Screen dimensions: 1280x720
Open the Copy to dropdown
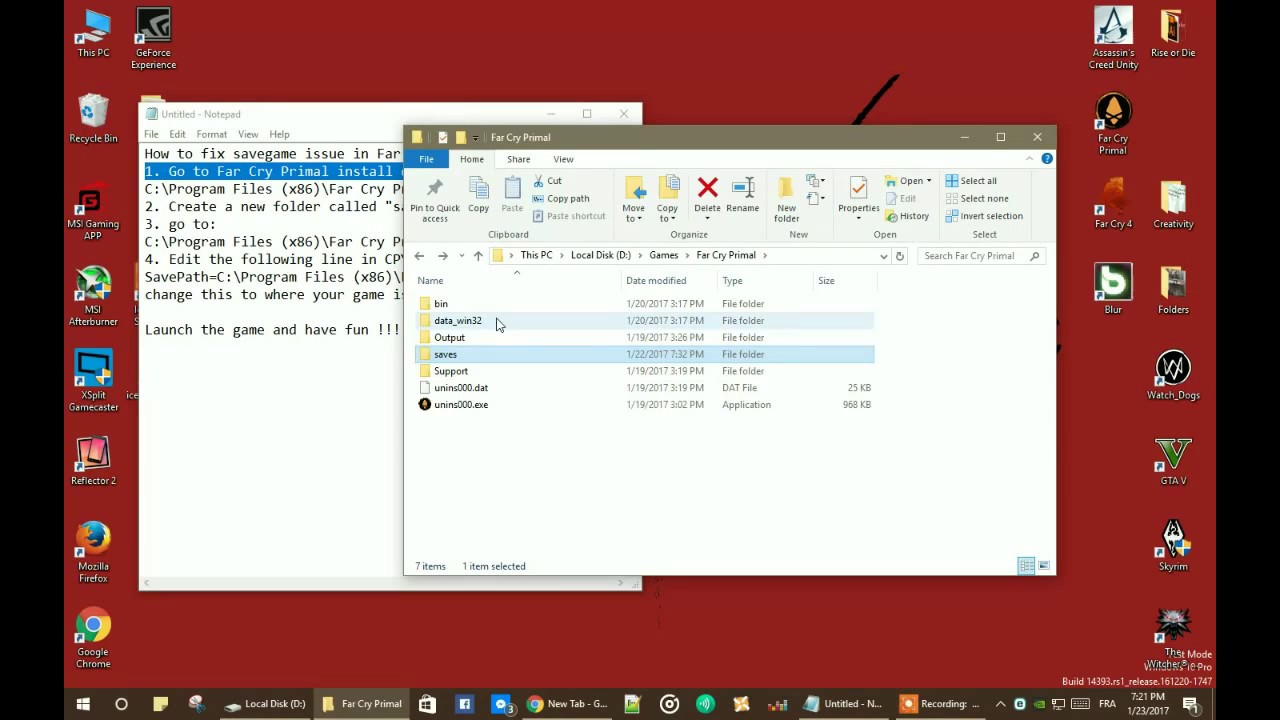(667, 199)
